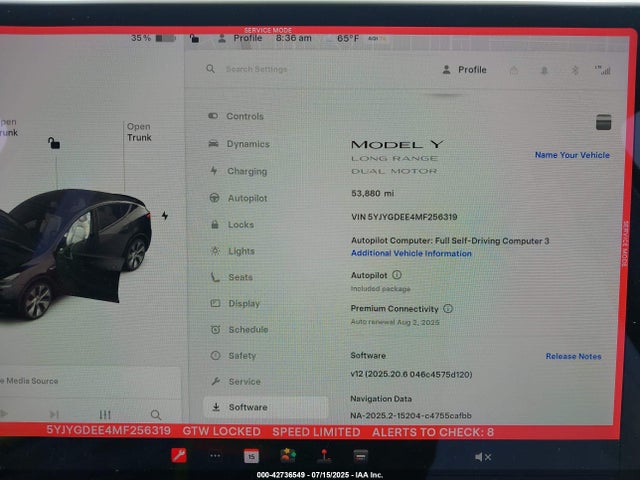Click the Premium Connectivity info icon
The width and height of the screenshot is (640, 480).
[x=448, y=309]
